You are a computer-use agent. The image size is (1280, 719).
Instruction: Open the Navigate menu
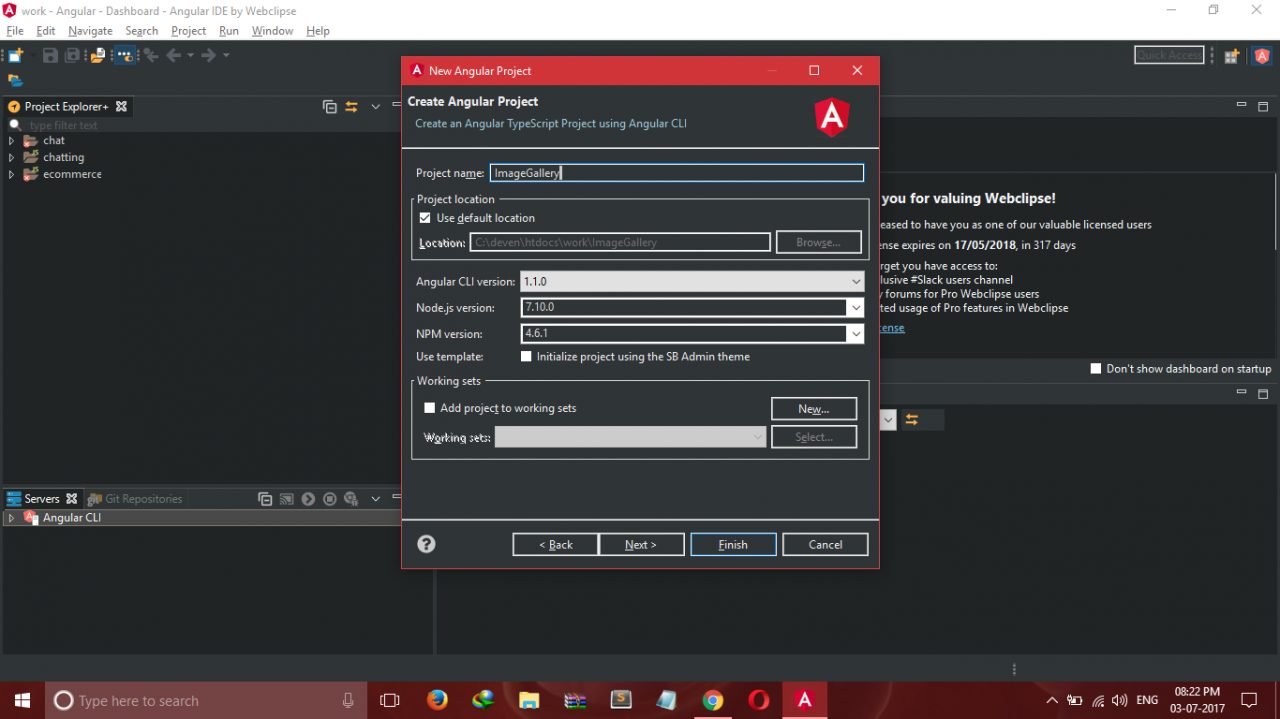90,31
